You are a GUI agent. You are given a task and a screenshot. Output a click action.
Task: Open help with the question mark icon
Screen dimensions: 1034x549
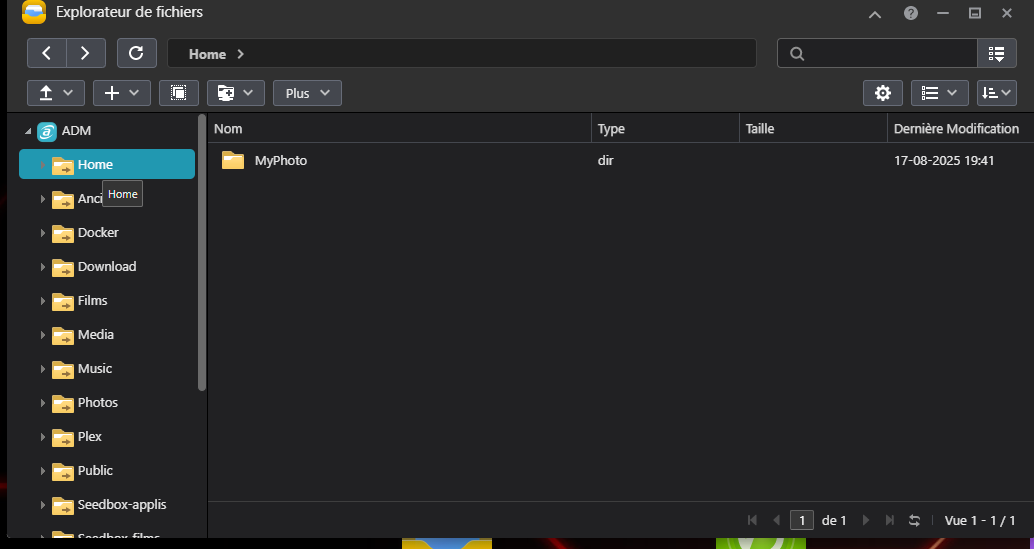(911, 13)
